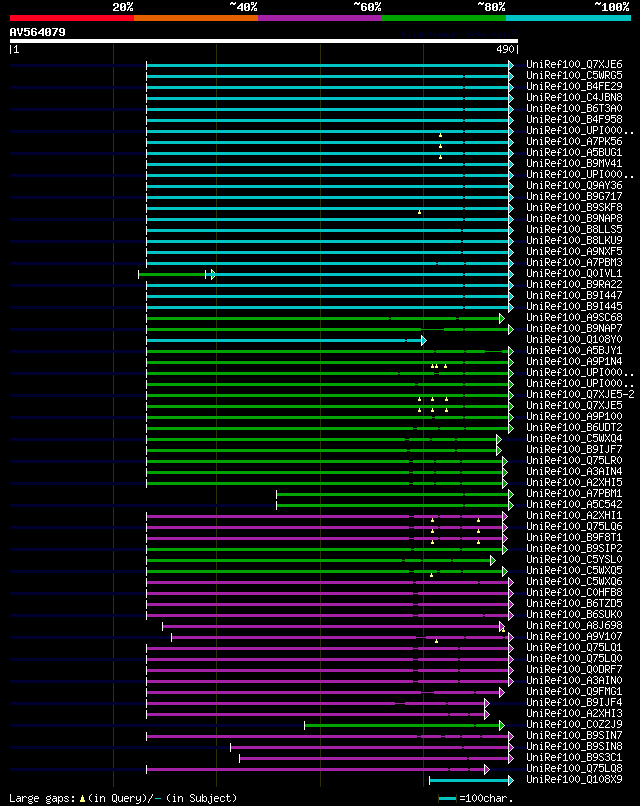Select the UniRef100_B9S3C1 label
The width and height of the screenshot is (640, 806).
[x=574, y=757]
